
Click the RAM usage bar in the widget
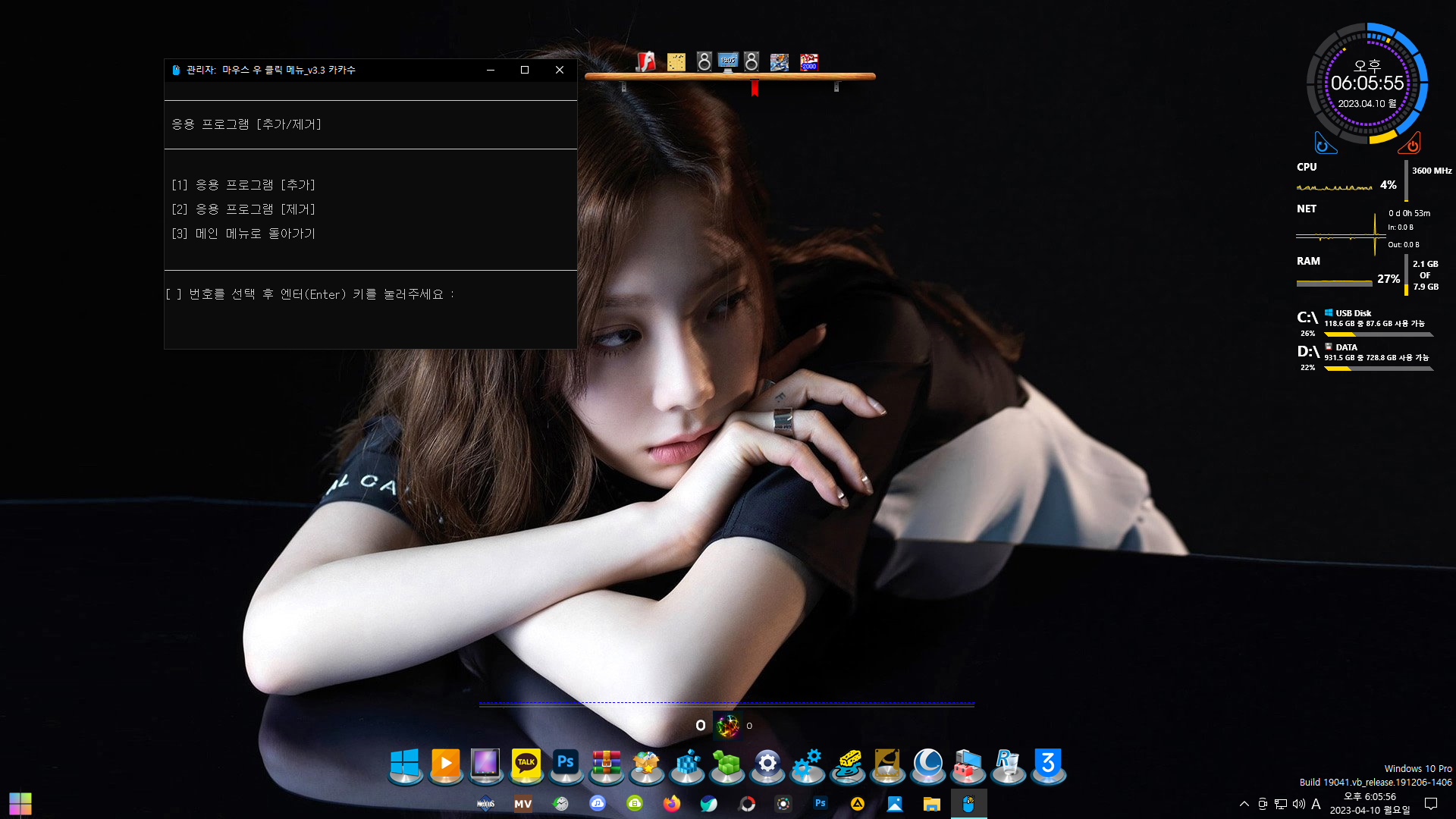pyautogui.click(x=1335, y=284)
